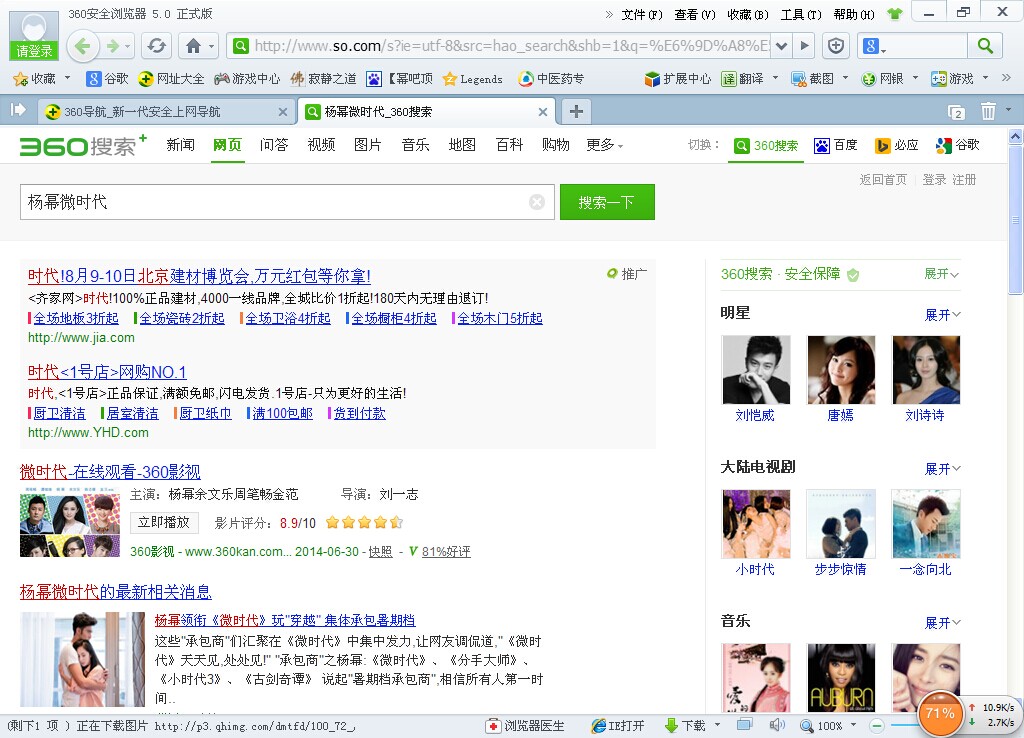Open the 谷歌 bookmark
Screen dimensions: 1024x738
[x=108, y=79]
